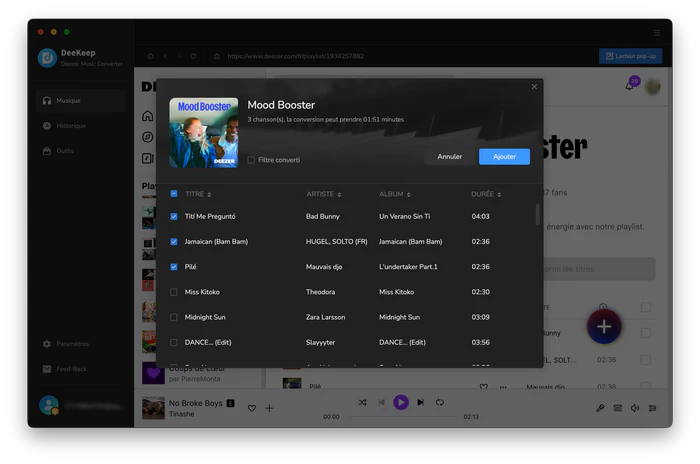This screenshot has height=464, width=700.
Task: Click artist Theodora in the list
Action: tap(321, 292)
